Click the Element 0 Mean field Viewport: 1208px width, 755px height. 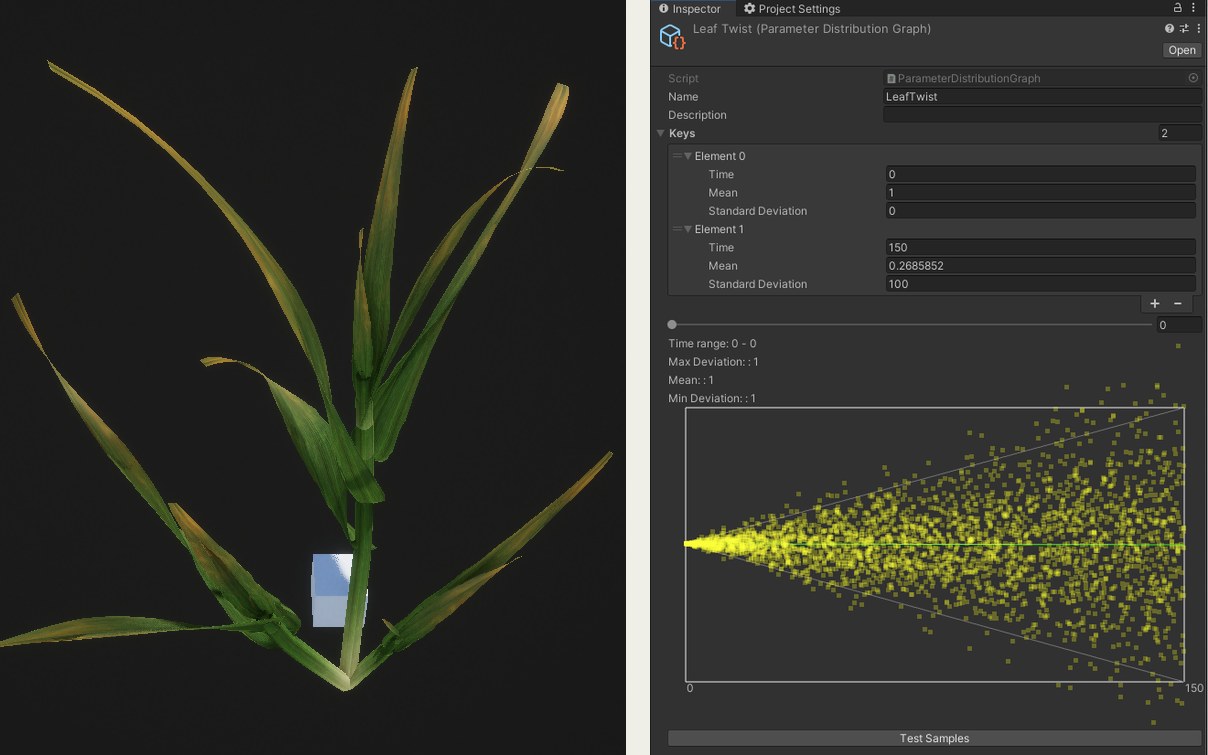click(1040, 193)
